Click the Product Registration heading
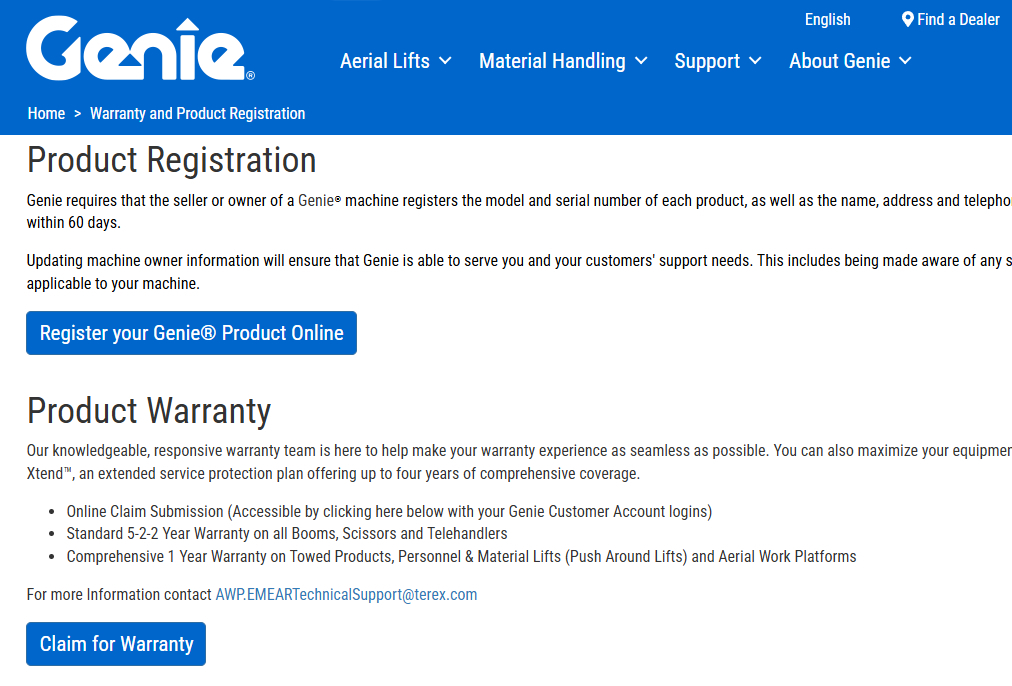The height and width of the screenshot is (686, 1012). 171,161
